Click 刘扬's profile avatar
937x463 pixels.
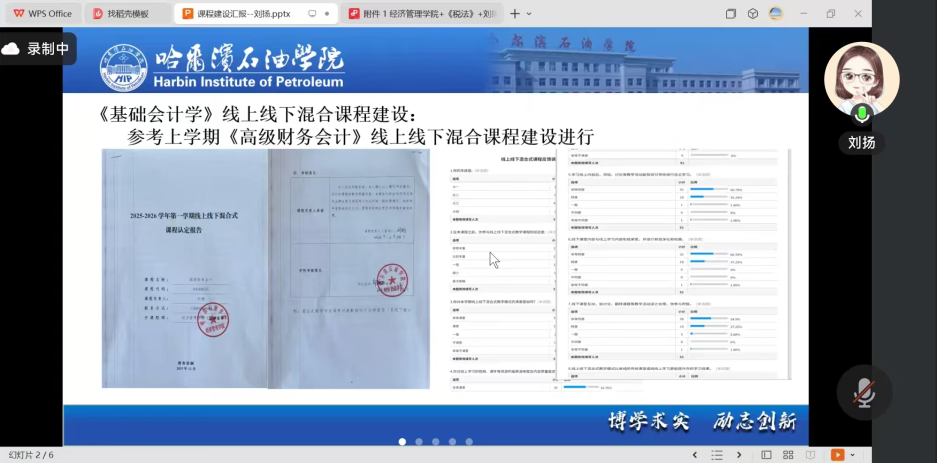click(860, 80)
